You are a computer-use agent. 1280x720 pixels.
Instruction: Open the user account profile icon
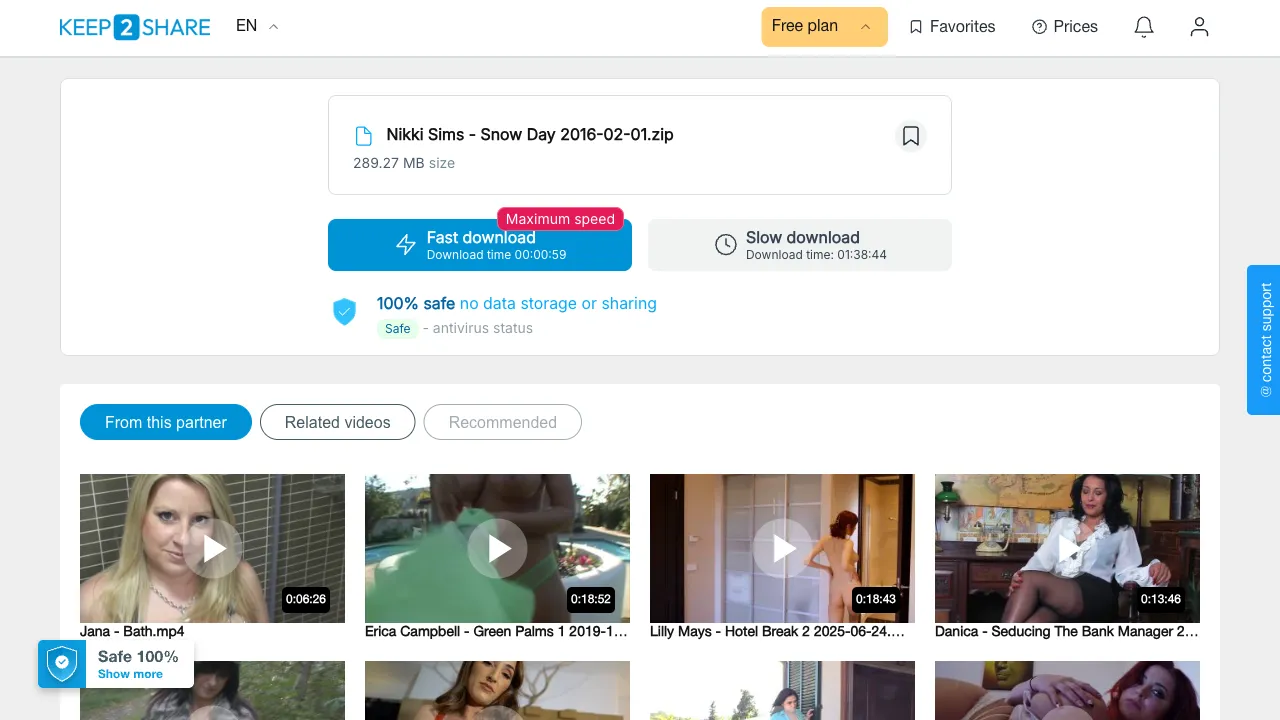[x=1199, y=27]
